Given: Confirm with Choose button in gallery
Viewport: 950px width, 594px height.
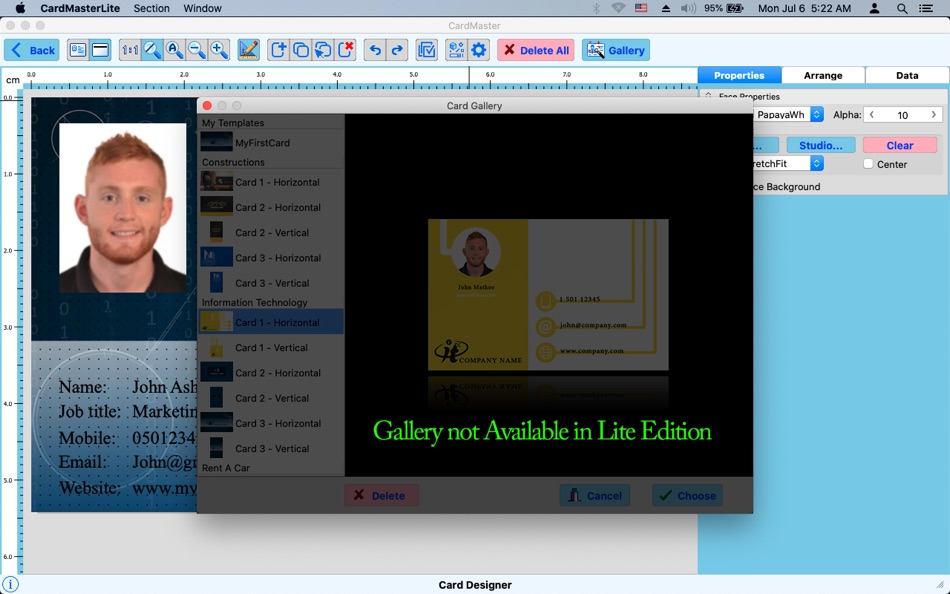Looking at the screenshot, I should click(688, 495).
